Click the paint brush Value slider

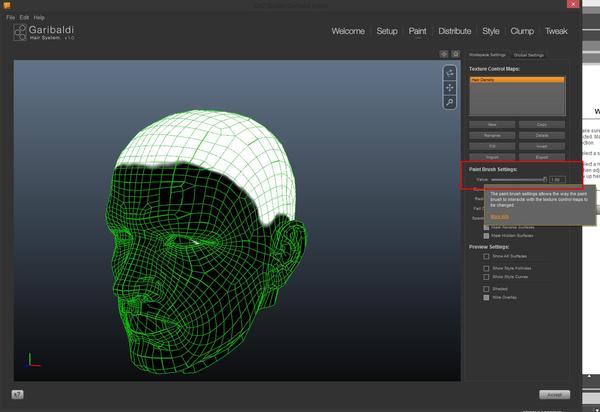pyautogui.click(x=518, y=179)
